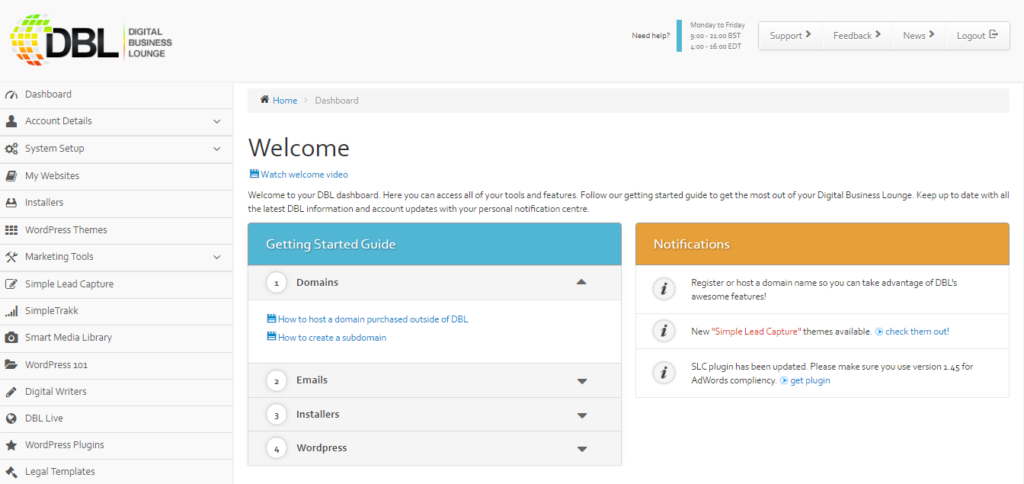Click info icon for Simple Lead Capture themes notification

[x=664, y=331]
